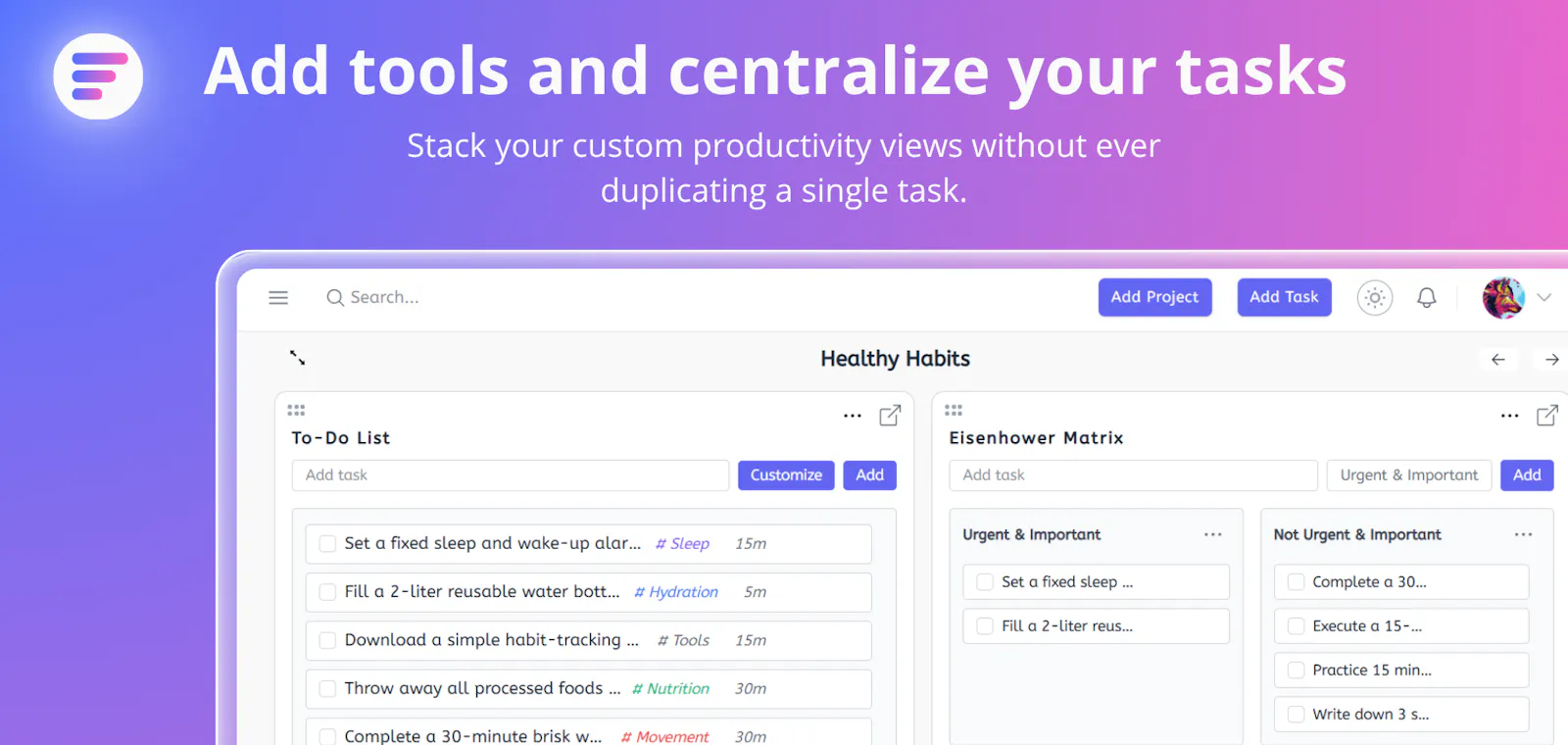Open the Urgent & Important quadrant selector
Image resolution: width=1568 pixels, height=745 pixels.
1409,475
